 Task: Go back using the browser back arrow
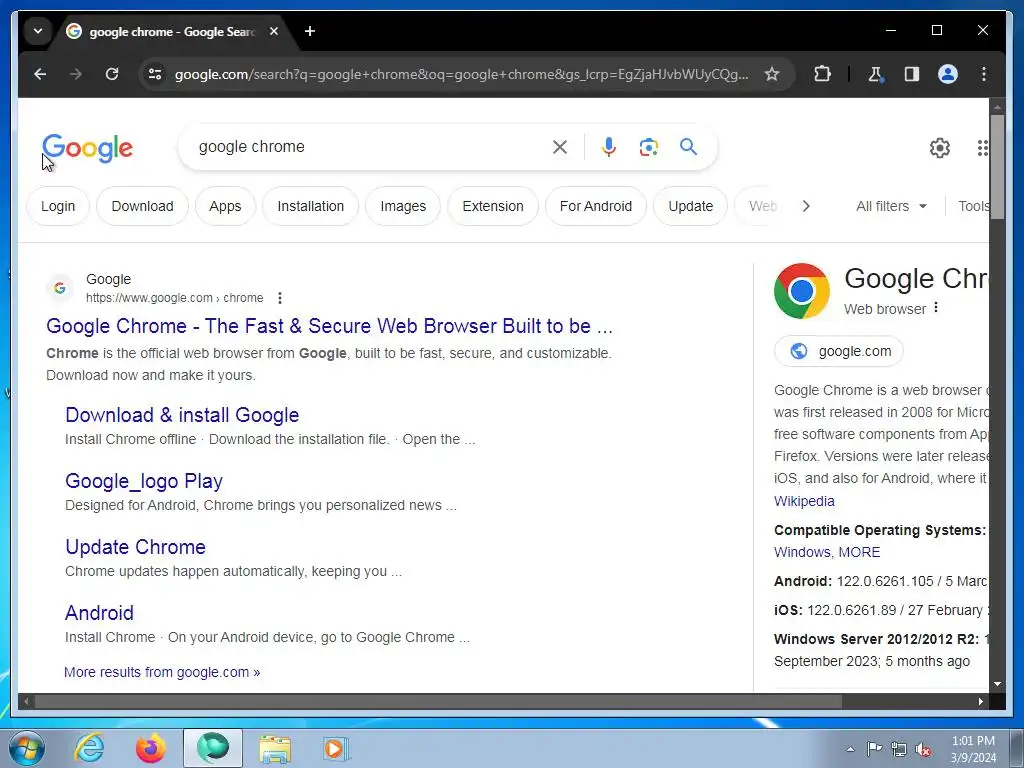click(40, 74)
